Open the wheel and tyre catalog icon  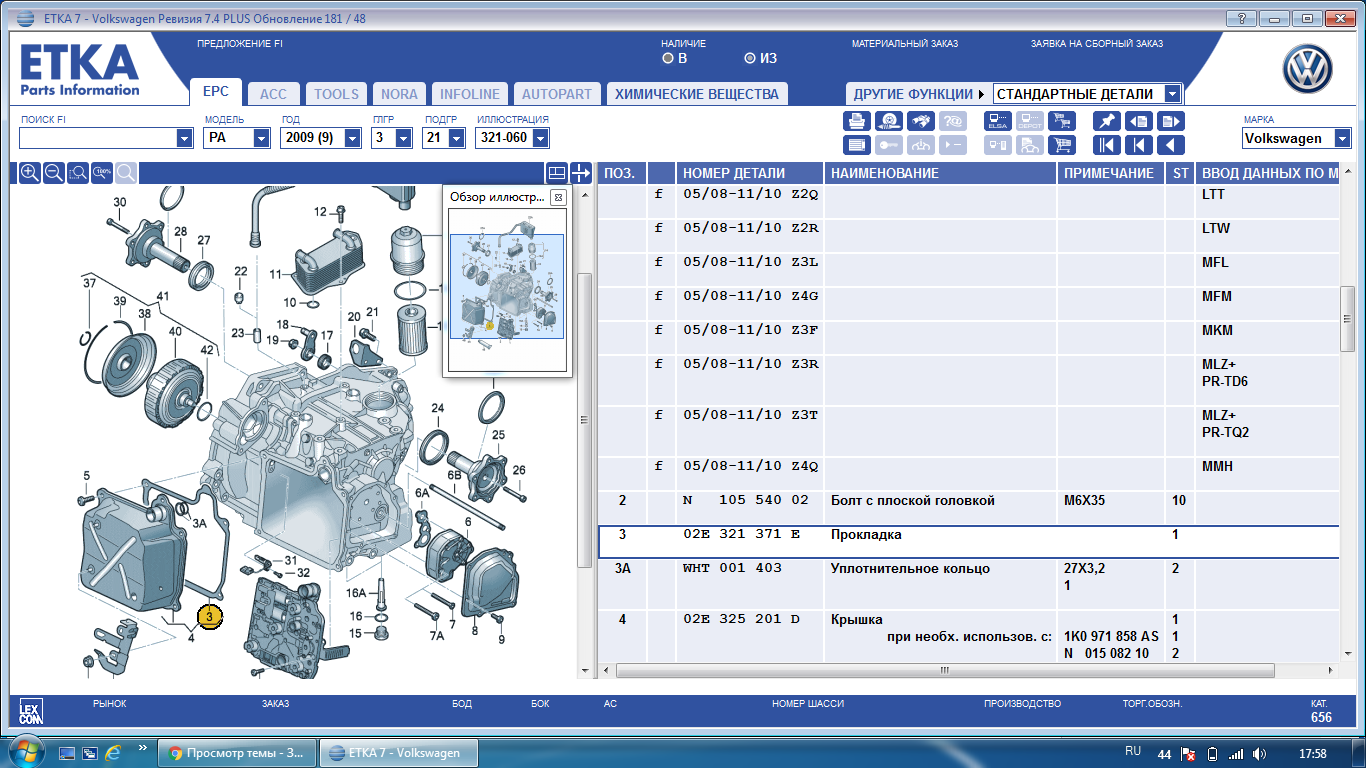(x=889, y=121)
